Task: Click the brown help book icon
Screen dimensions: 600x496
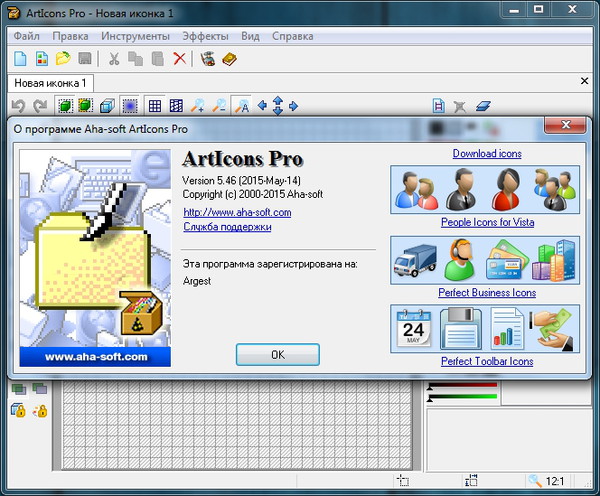Action: [x=230, y=59]
